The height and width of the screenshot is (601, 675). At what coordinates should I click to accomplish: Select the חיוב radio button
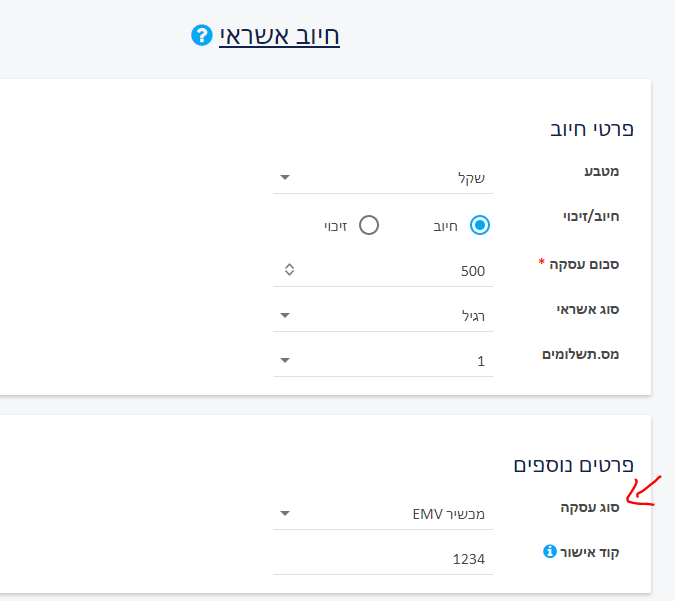tap(480, 225)
